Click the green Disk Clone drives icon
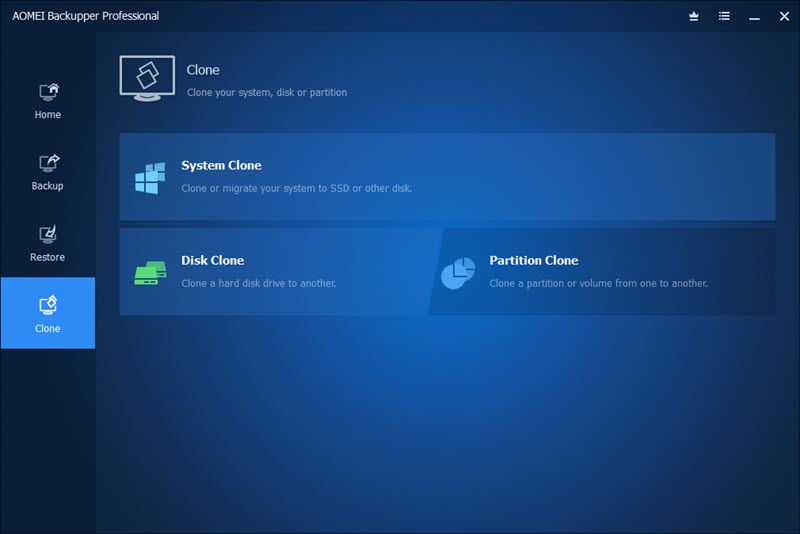 pyautogui.click(x=151, y=273)
